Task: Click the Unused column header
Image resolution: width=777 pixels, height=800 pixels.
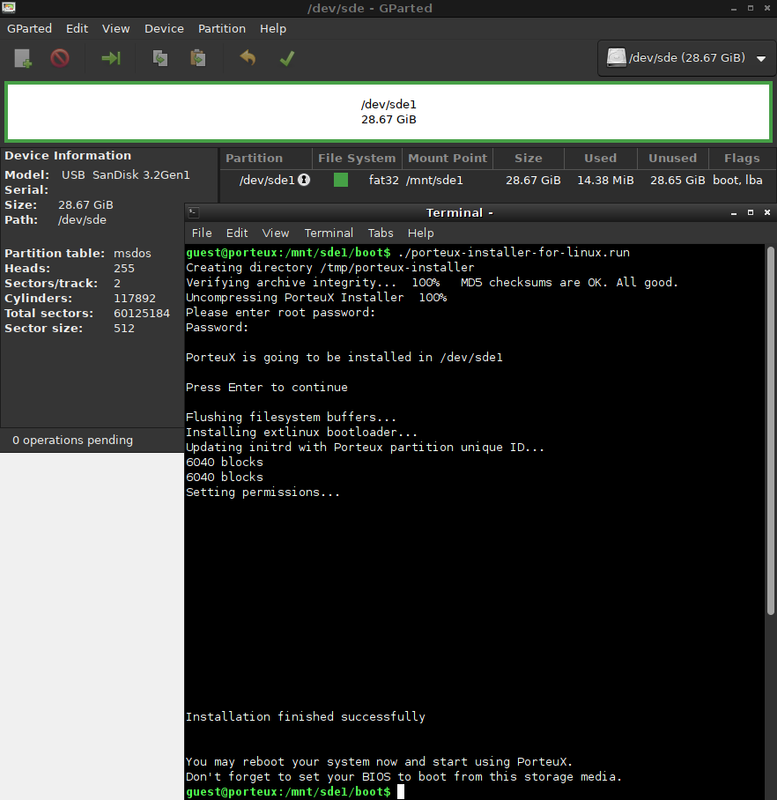Action: pos(673,158)
